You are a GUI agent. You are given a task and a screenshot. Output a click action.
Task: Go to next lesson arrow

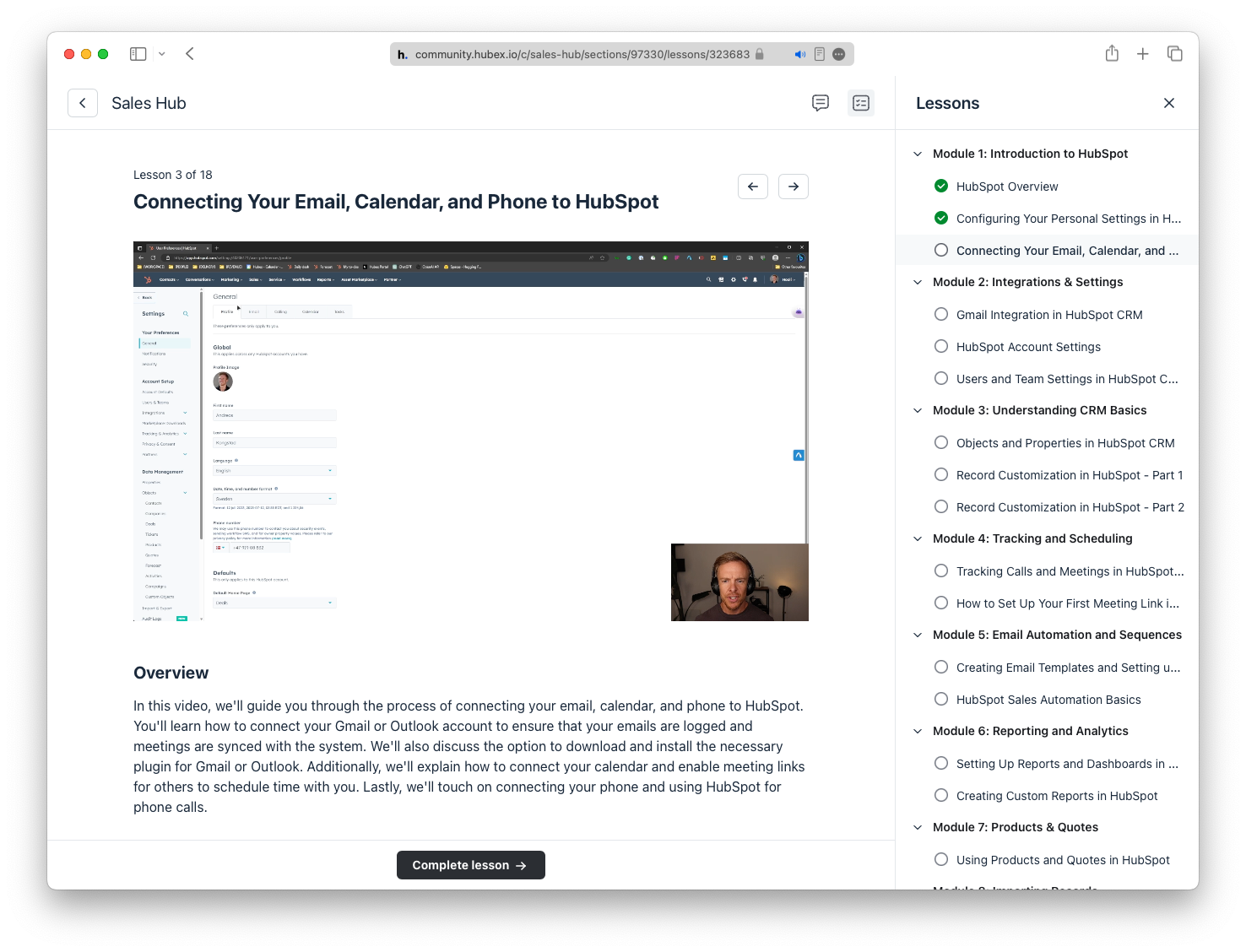(794, 187)
